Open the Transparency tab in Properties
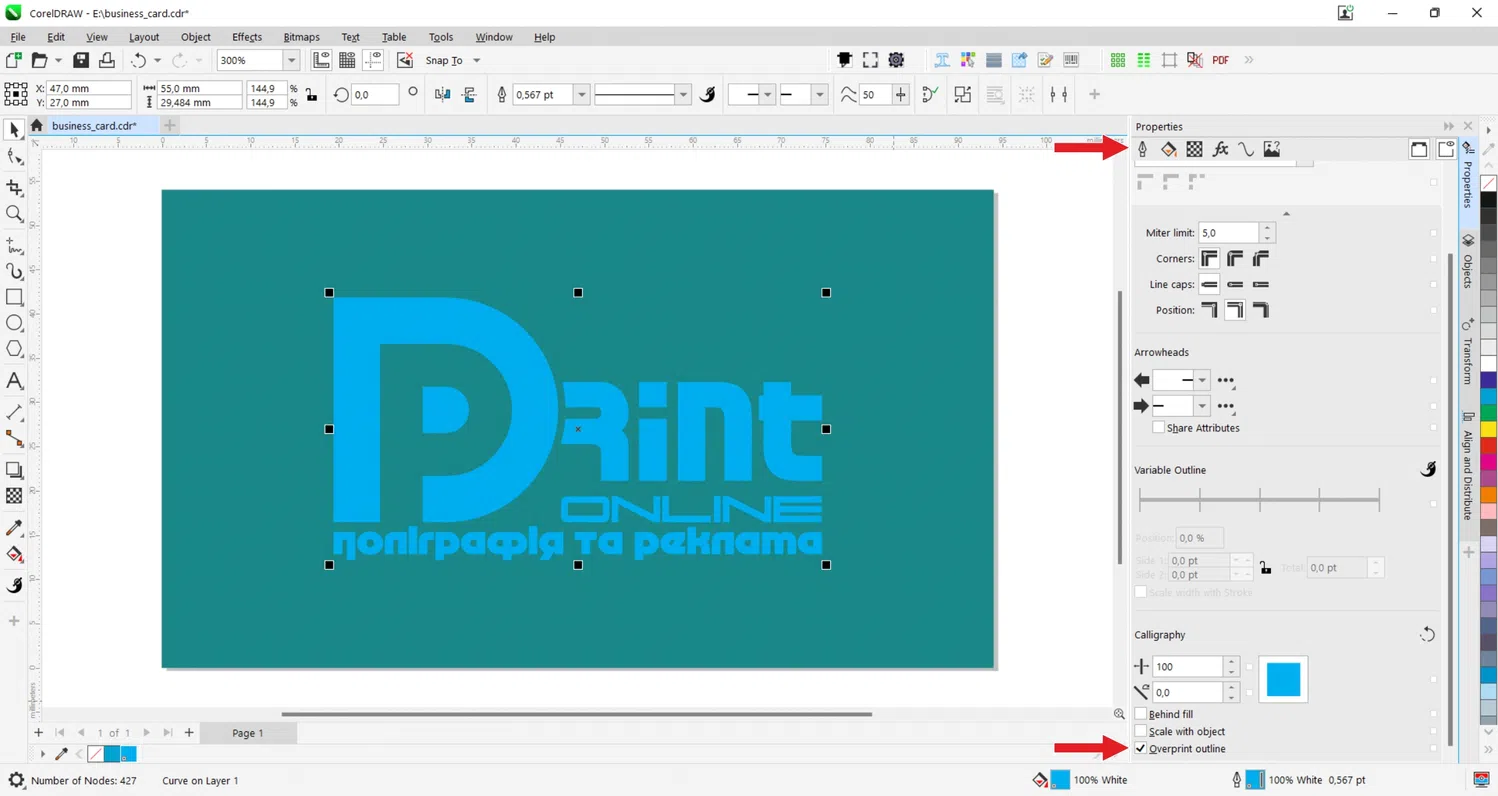Image resolution: width=1498 pixels, height=796 pixels. point(1194,149)
